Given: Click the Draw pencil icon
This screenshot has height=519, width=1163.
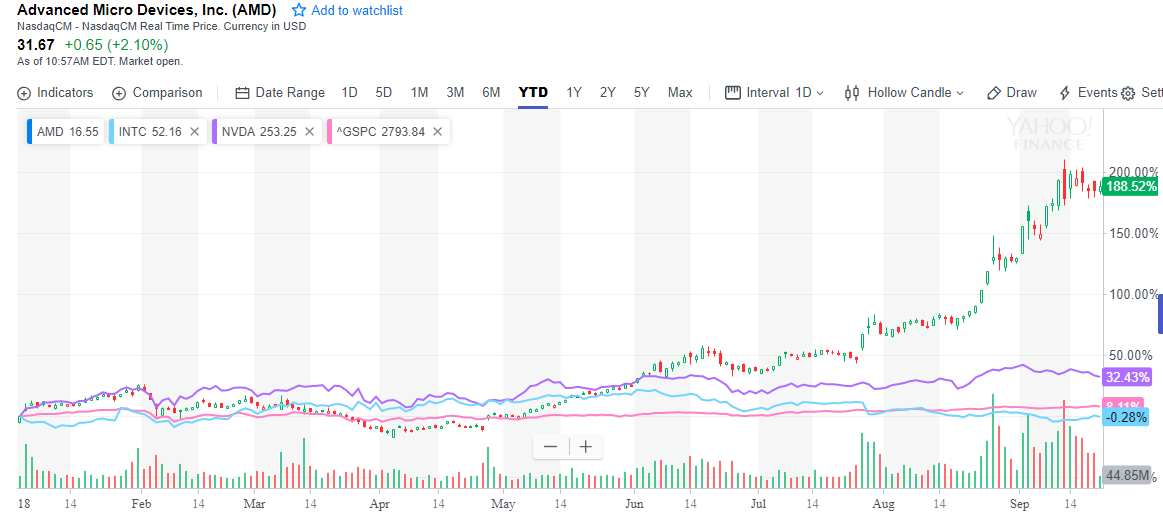Looking at the screenshot, I should (994, 93).
